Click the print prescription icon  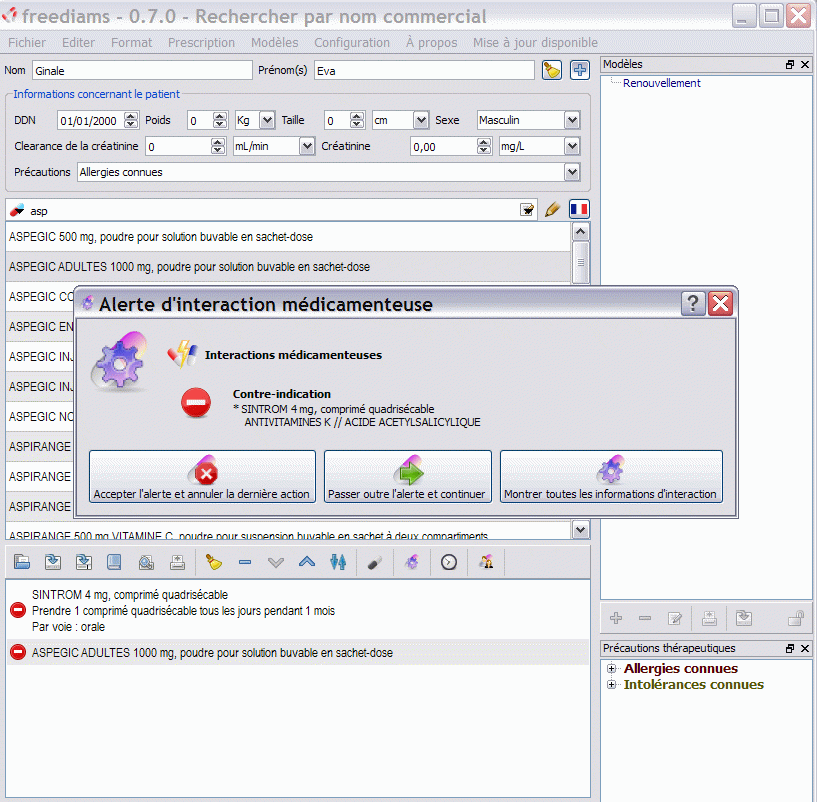click(x=177, y=562)
